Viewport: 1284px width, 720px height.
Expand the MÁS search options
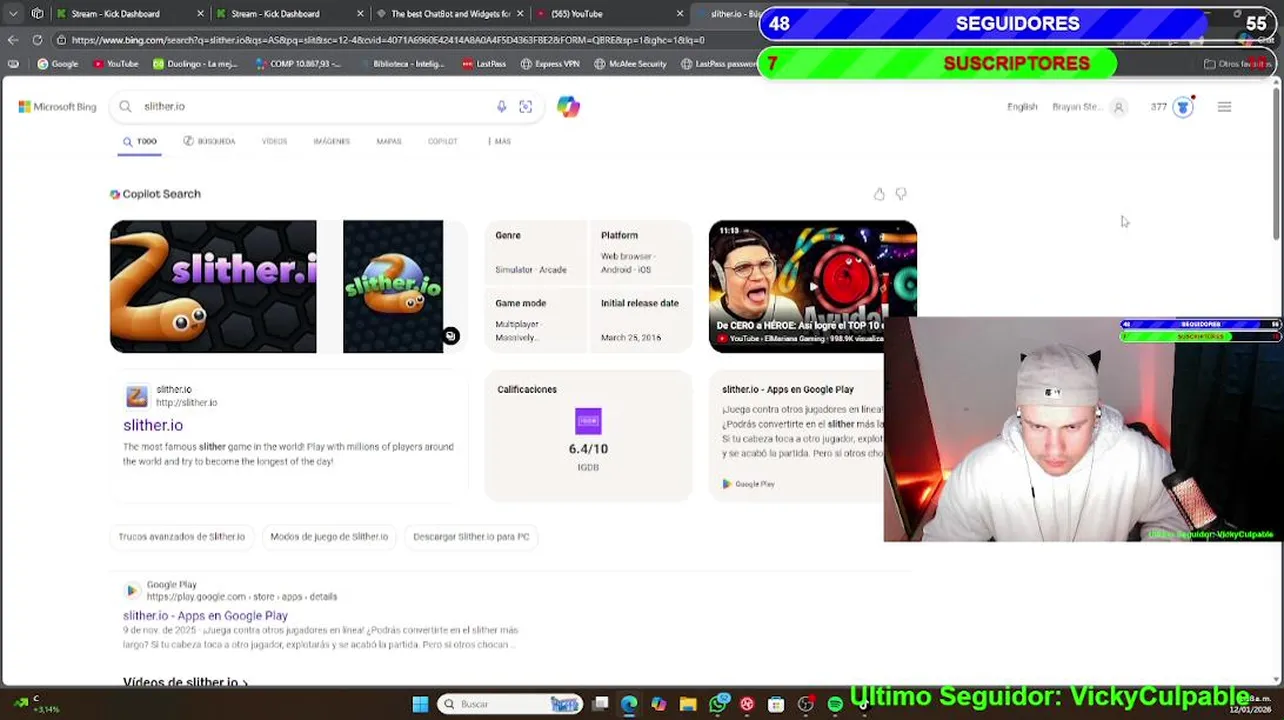500,141
